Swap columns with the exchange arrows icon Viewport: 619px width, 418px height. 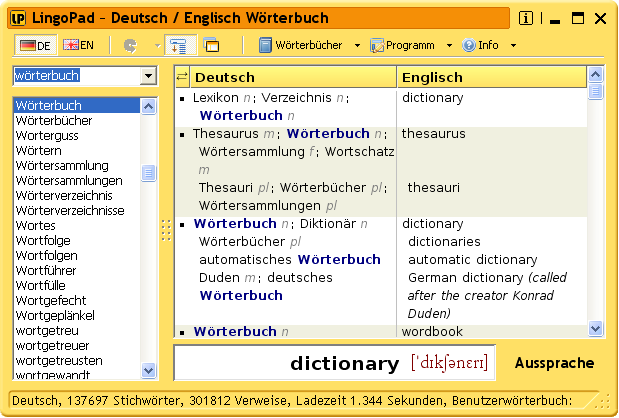coord(182,77)
